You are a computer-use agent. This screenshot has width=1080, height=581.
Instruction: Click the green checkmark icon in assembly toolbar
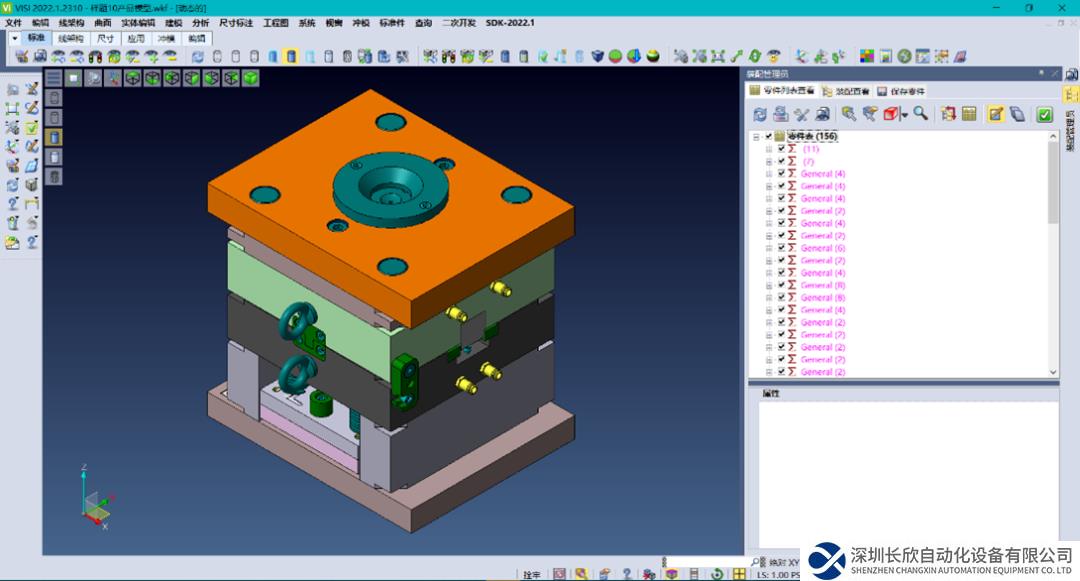[x=1044, y=114]
